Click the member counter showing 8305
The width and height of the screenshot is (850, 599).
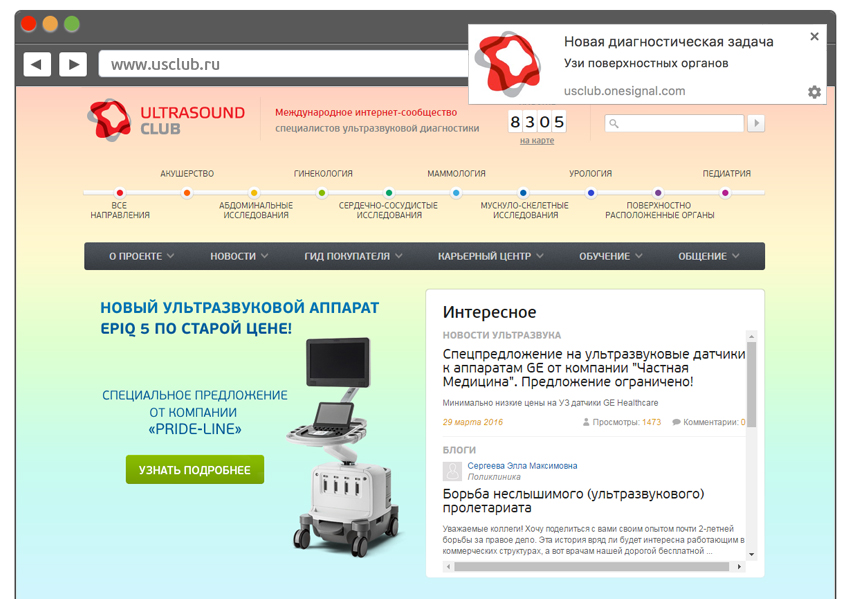point(537,122)
